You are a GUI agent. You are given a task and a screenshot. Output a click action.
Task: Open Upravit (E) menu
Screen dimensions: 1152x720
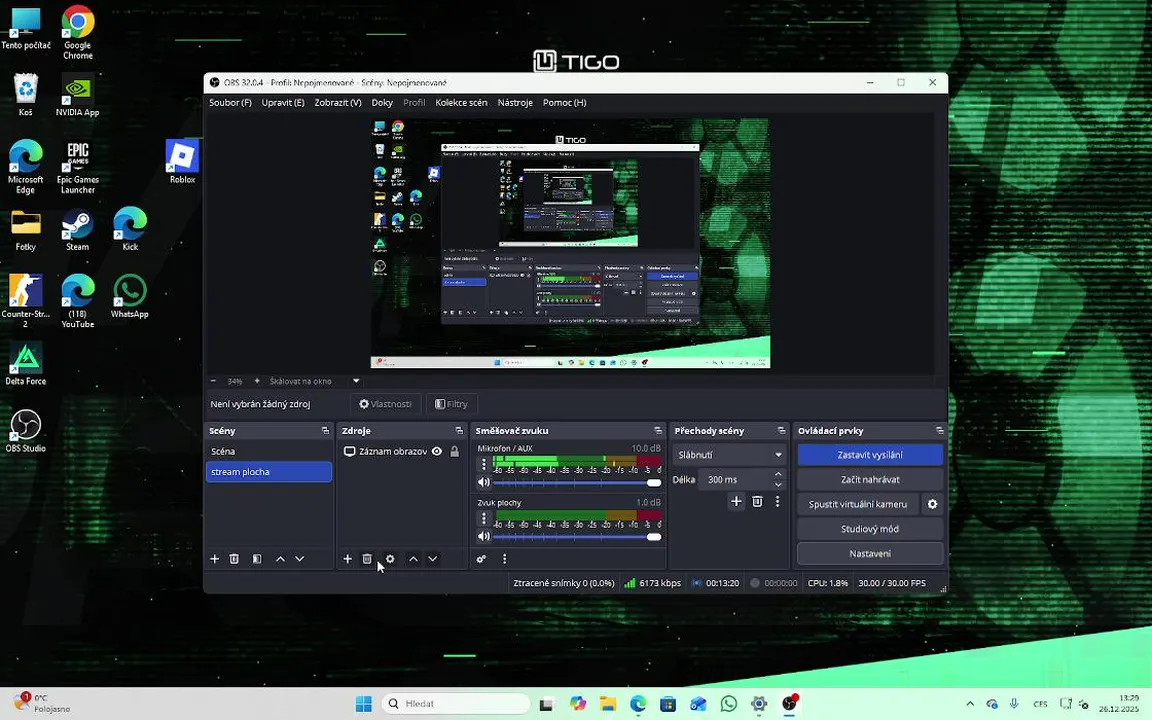[x=283, y=103]
